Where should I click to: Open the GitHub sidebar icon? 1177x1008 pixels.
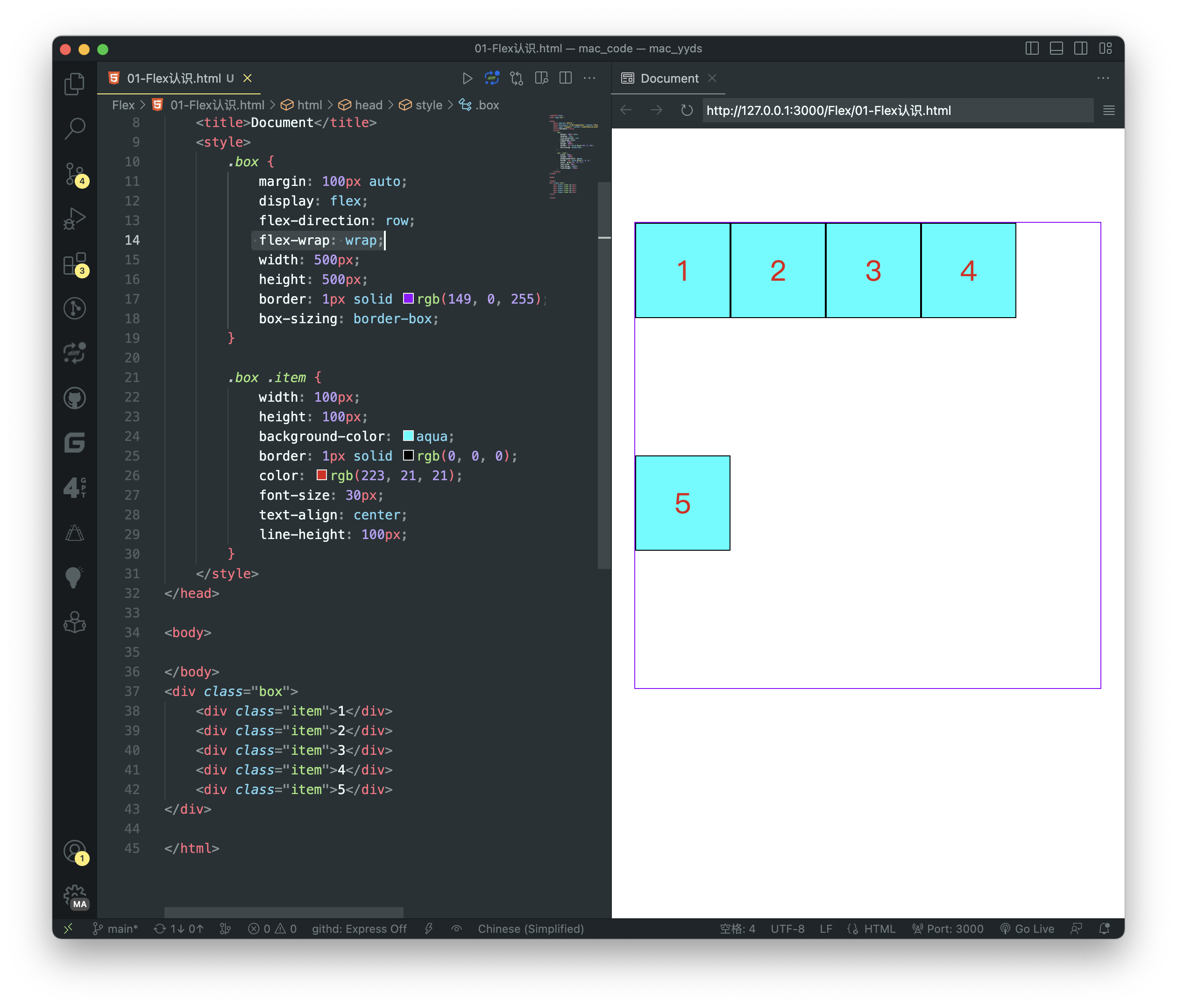click(x=74, y=398)
